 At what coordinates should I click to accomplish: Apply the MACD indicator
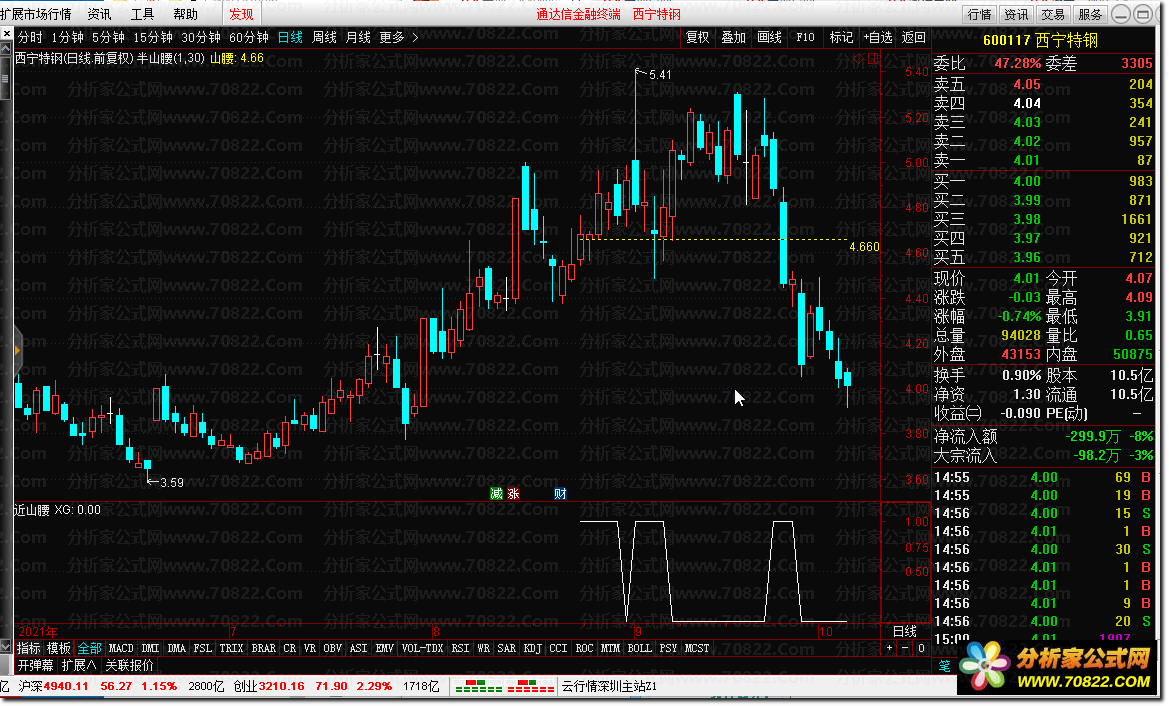[121, 648]
